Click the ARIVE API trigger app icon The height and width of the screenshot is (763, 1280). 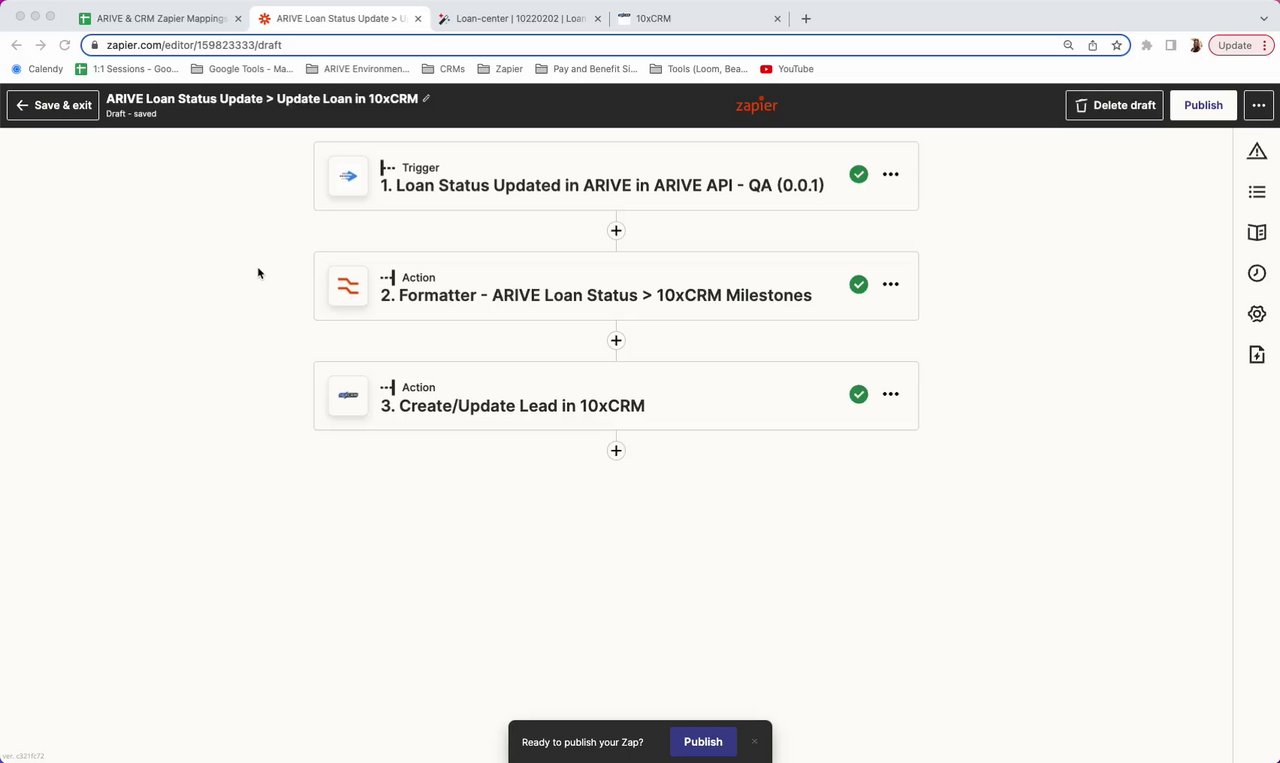[x=348, y=176]
